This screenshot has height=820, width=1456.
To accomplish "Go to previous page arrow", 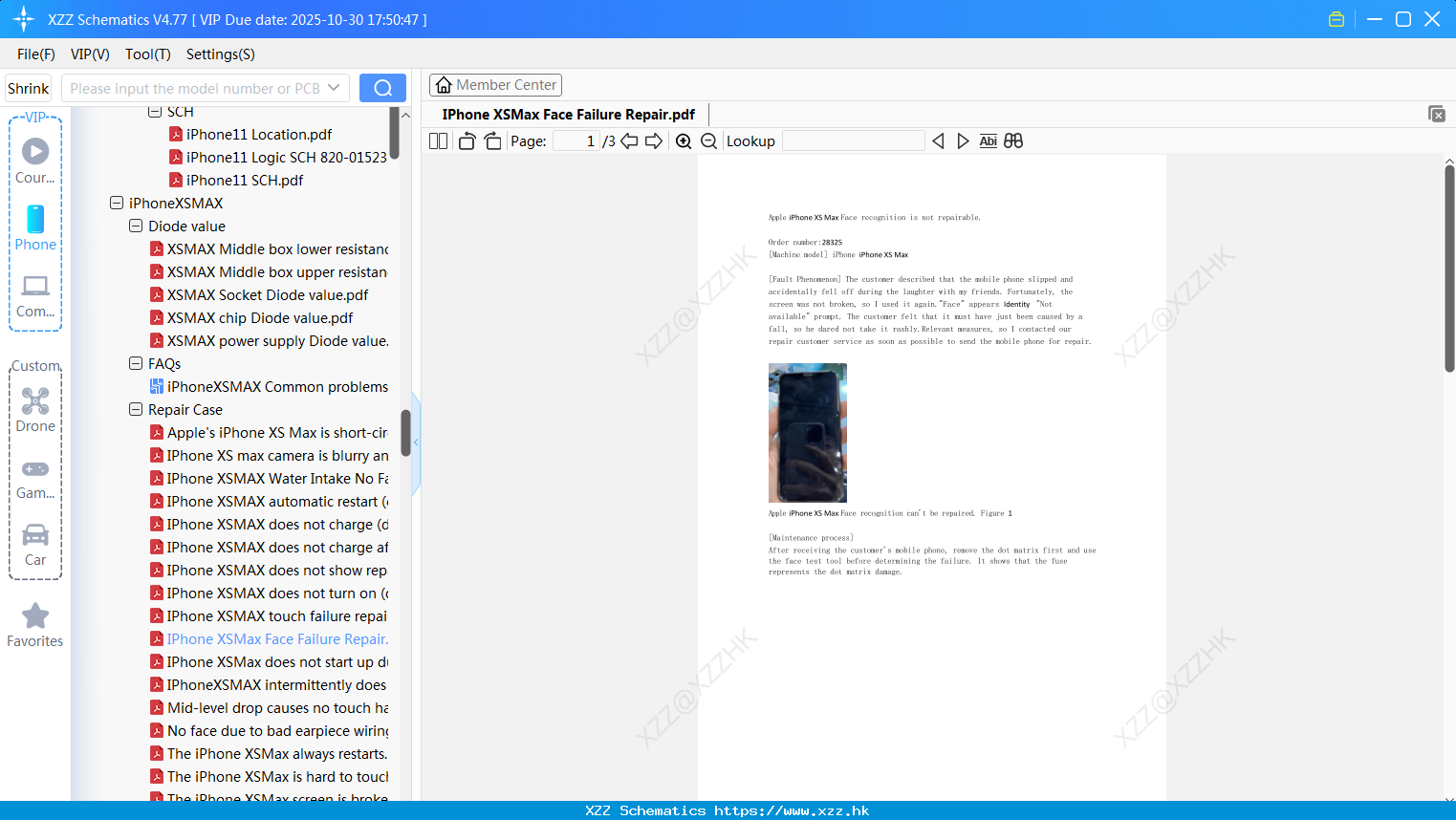I will pos(629,140).
